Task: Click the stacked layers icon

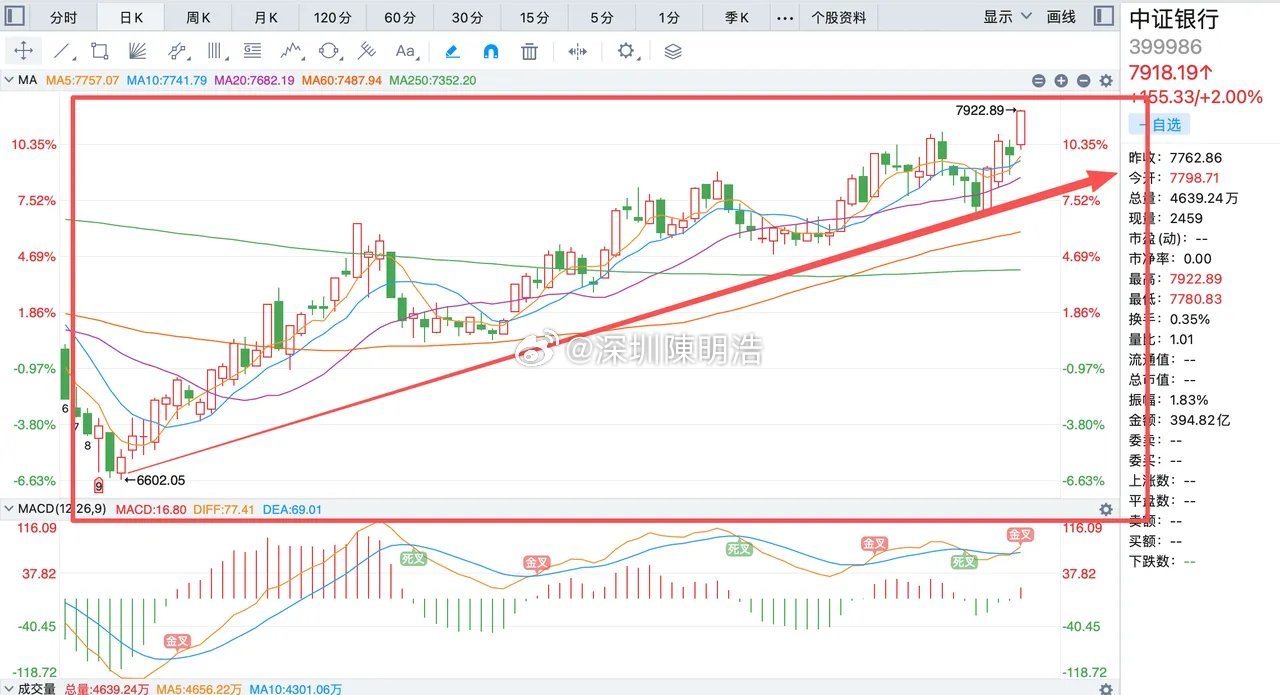Action: pyautogui.click(x=673, y=51)
